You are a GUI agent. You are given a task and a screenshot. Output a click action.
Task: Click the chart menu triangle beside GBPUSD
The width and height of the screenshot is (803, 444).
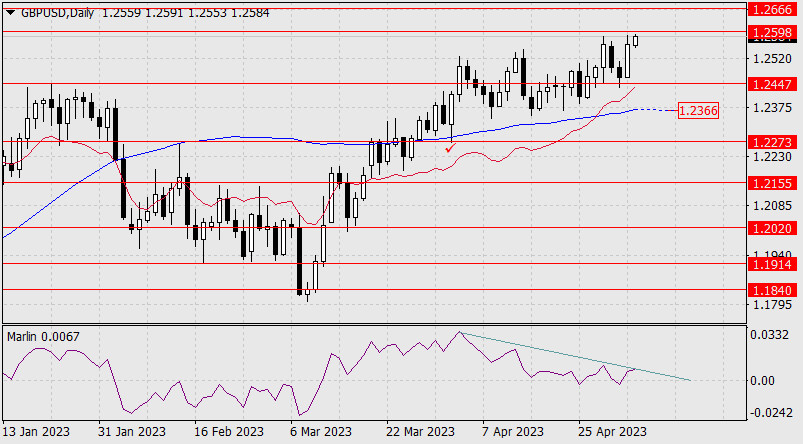click(10, 13)
